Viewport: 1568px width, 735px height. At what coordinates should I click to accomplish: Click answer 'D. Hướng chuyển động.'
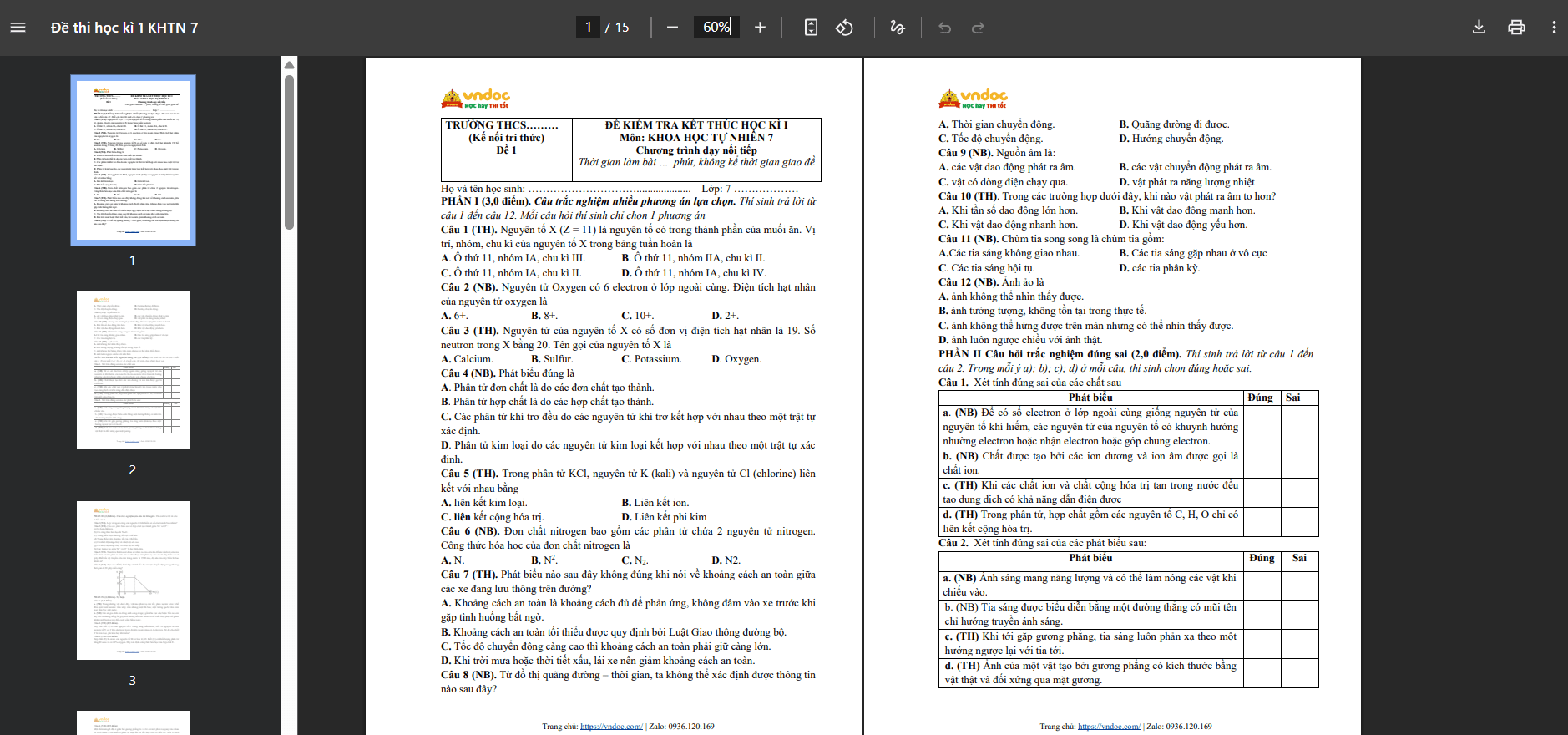coord(1171,139)
